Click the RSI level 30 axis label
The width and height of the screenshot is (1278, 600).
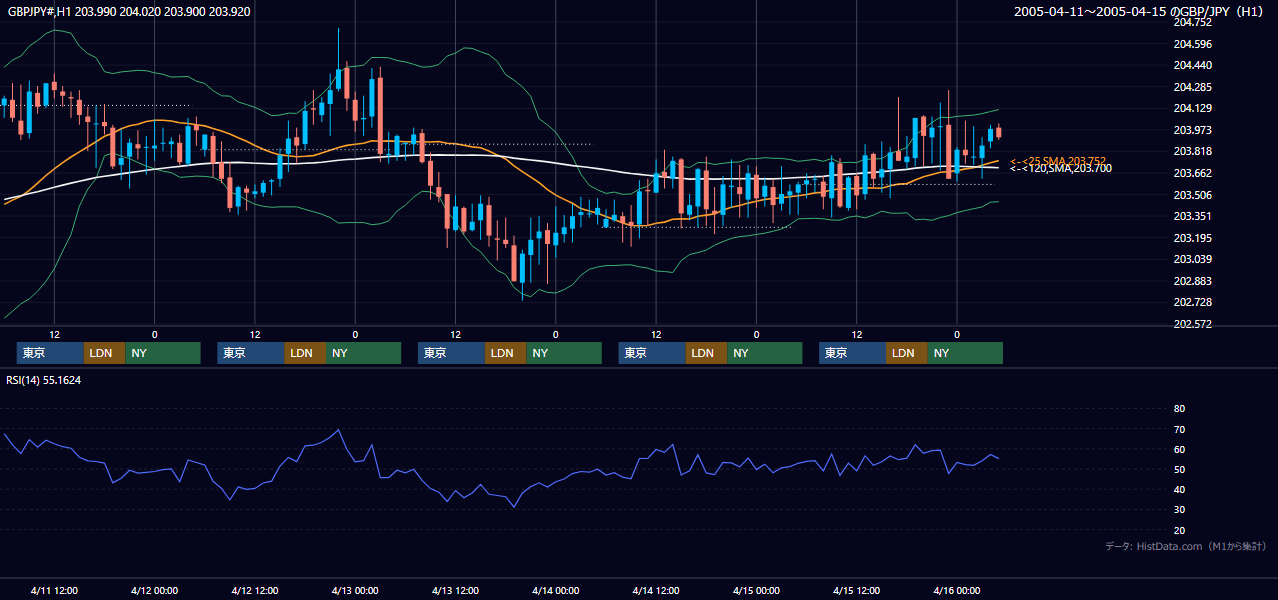(x=1179, y=509)
